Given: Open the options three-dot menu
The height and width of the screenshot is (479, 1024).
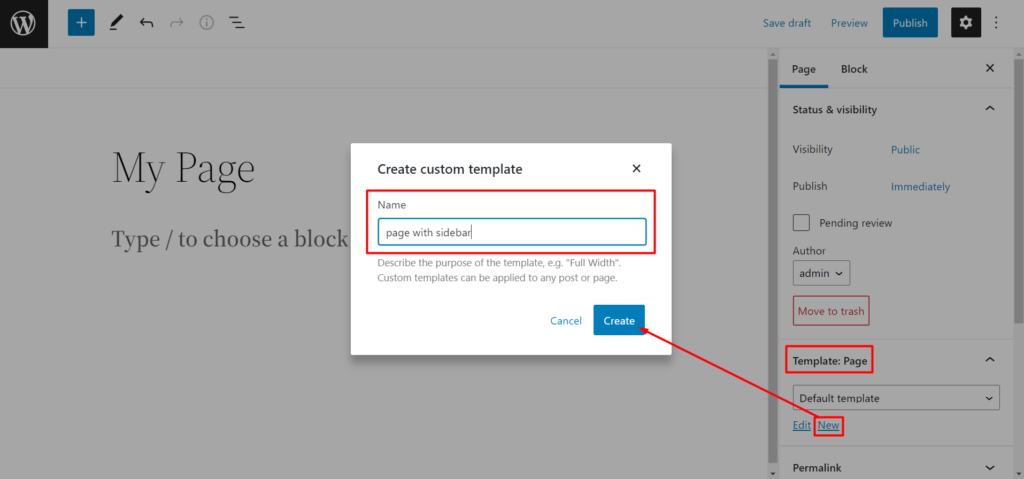Looking at the screenshot, I should coord(996,23).
